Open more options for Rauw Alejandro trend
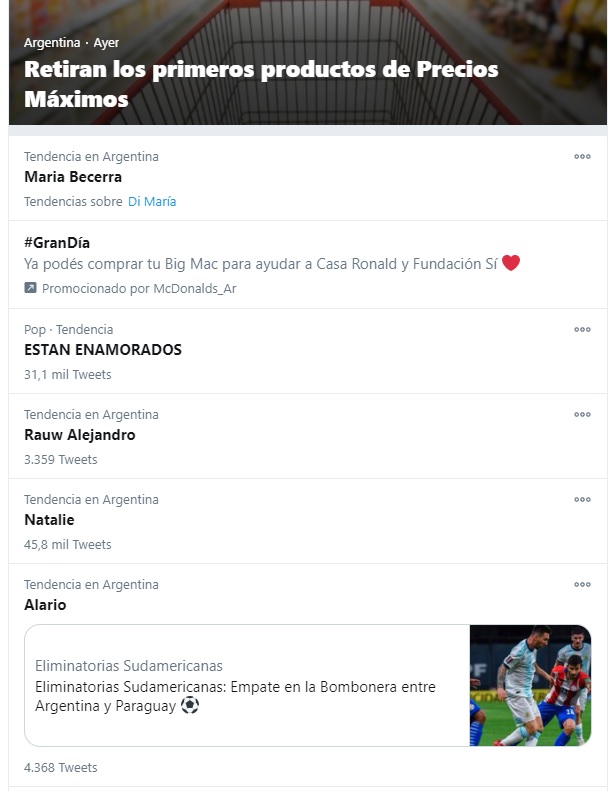This screenshot has height=791, width=613. 582,415
